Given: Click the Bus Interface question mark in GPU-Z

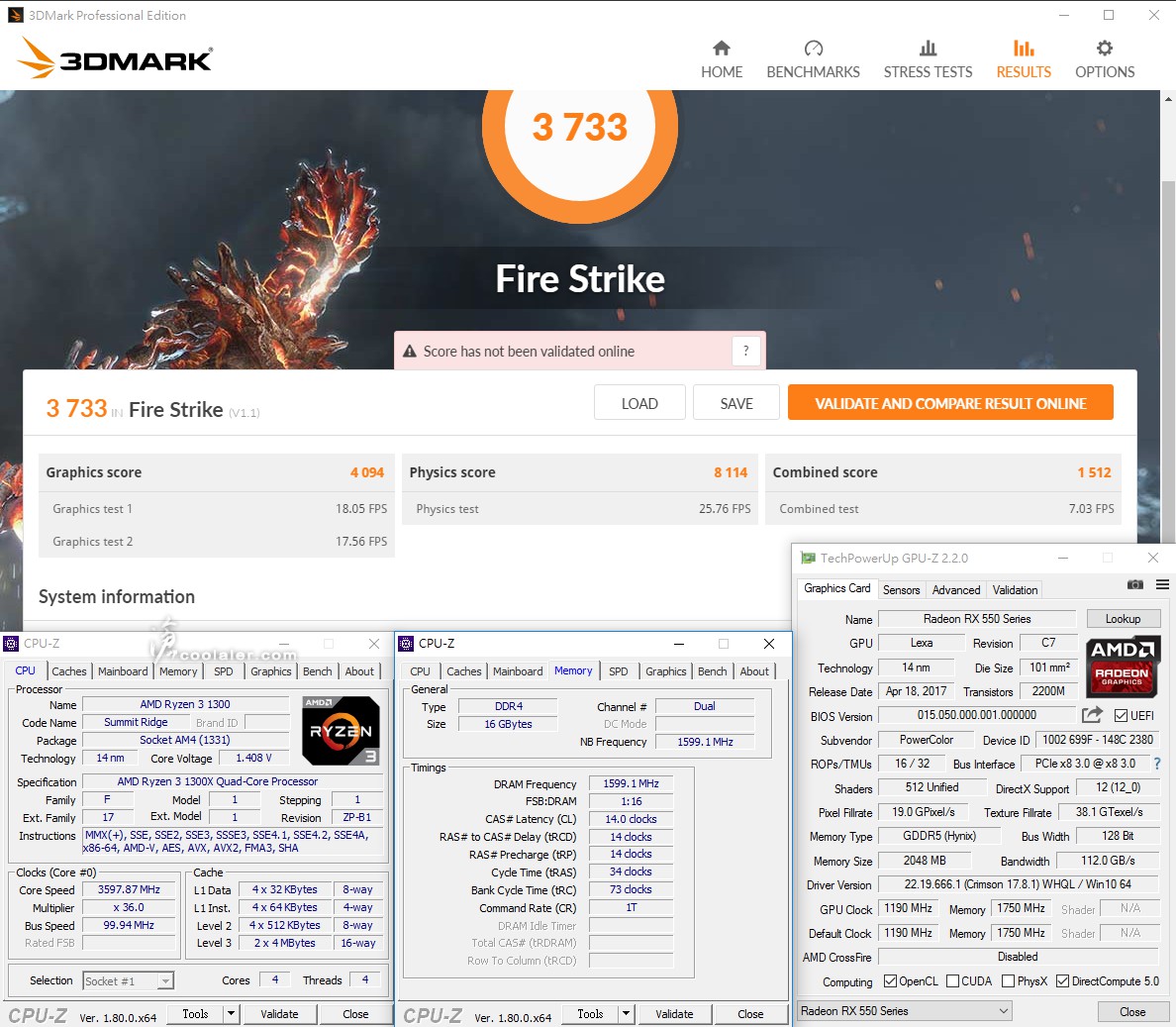Looking at the screenshot, I should tap(1157, 764).
